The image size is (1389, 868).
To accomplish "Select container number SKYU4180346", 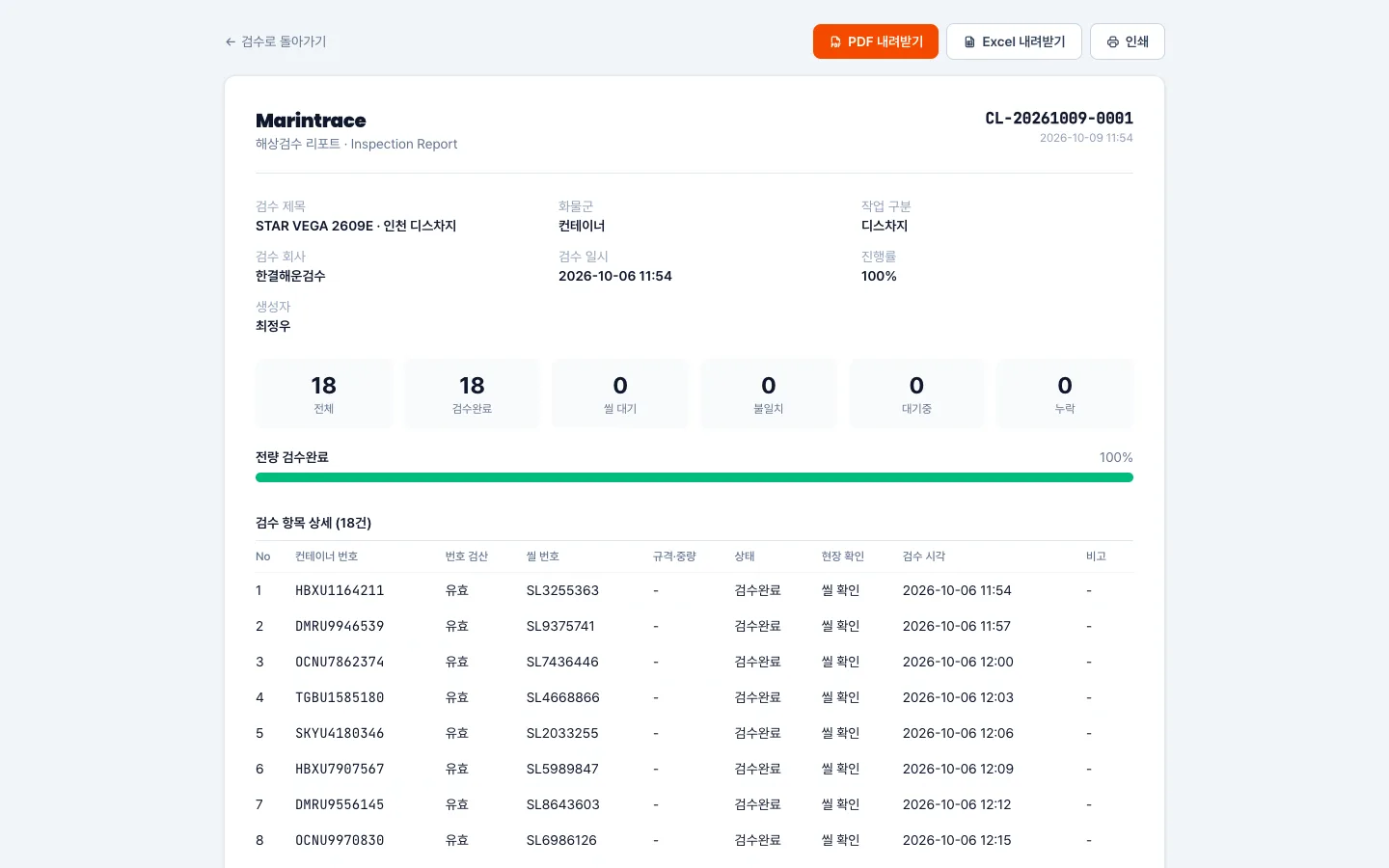I will coord(340,733).
